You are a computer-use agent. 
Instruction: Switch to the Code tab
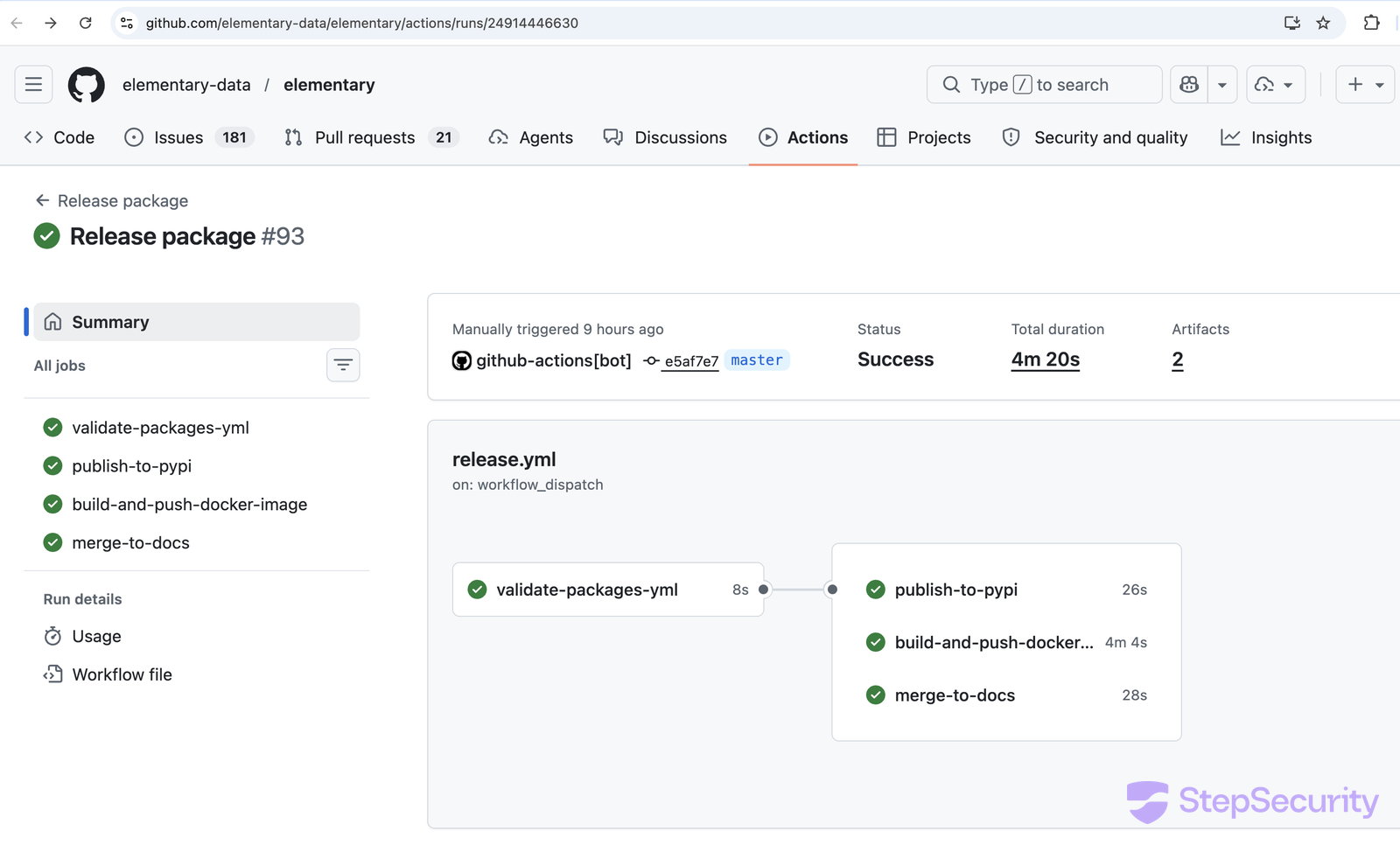click(59, 137)
